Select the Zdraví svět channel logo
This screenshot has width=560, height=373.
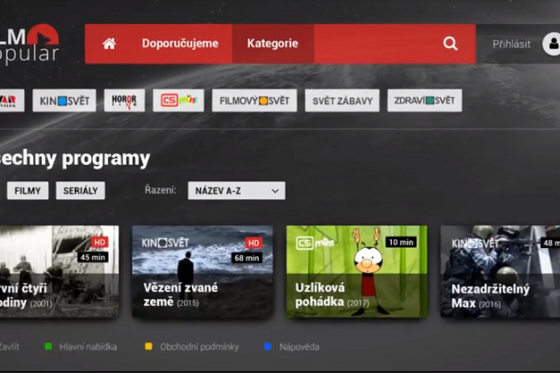[424, 100]
